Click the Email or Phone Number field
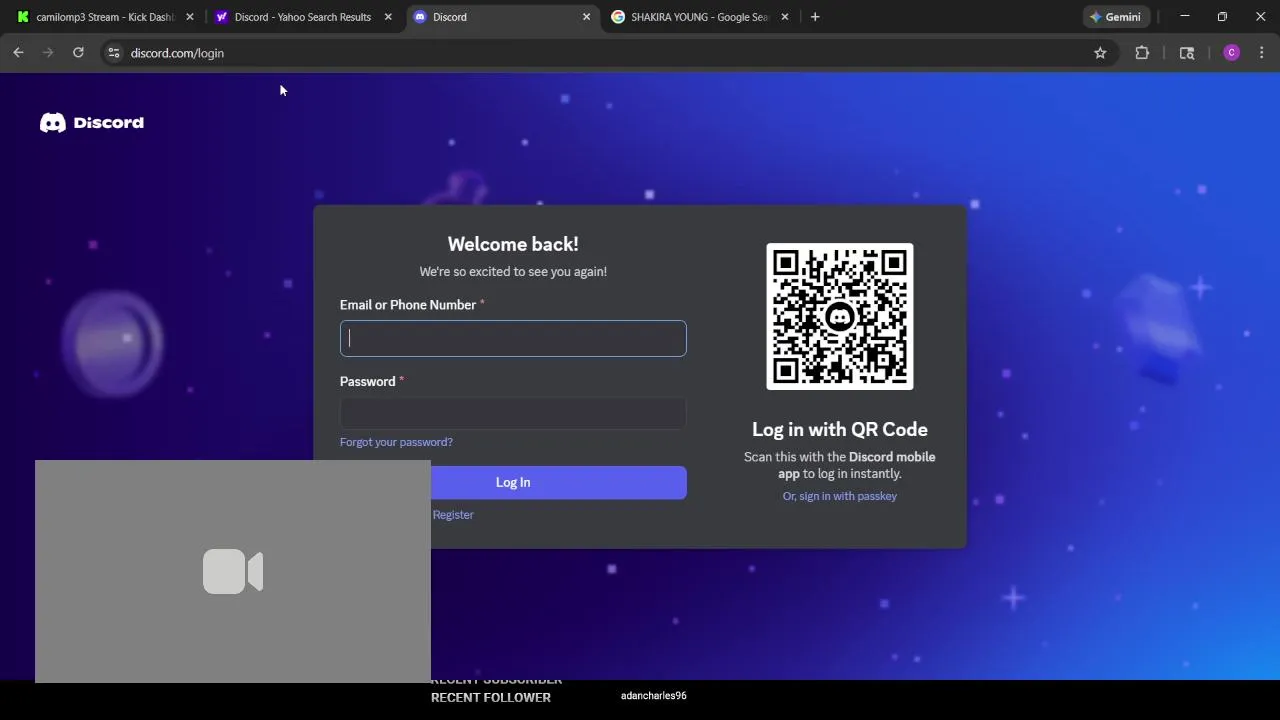 [513, 339]
